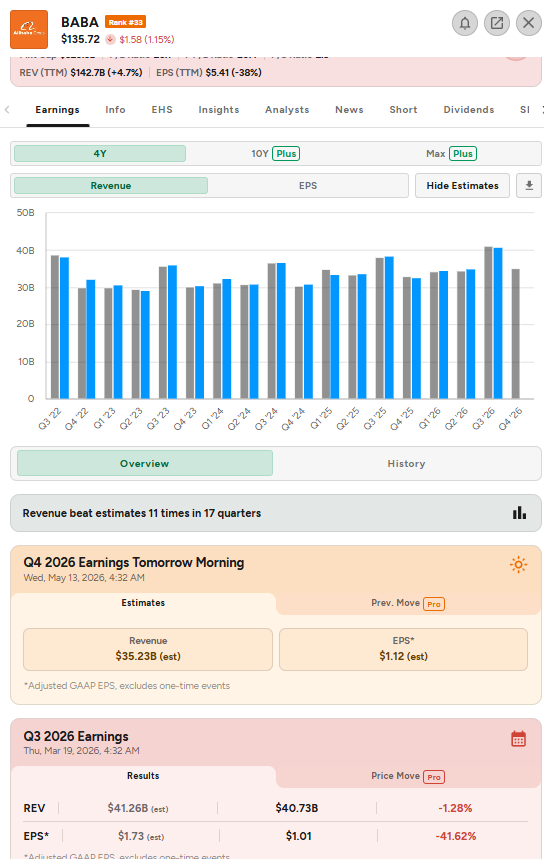Click the -1.28% revenue surprise
This screenshot has height=859, width=544.
pyautogui.click(x=455, y=808)
